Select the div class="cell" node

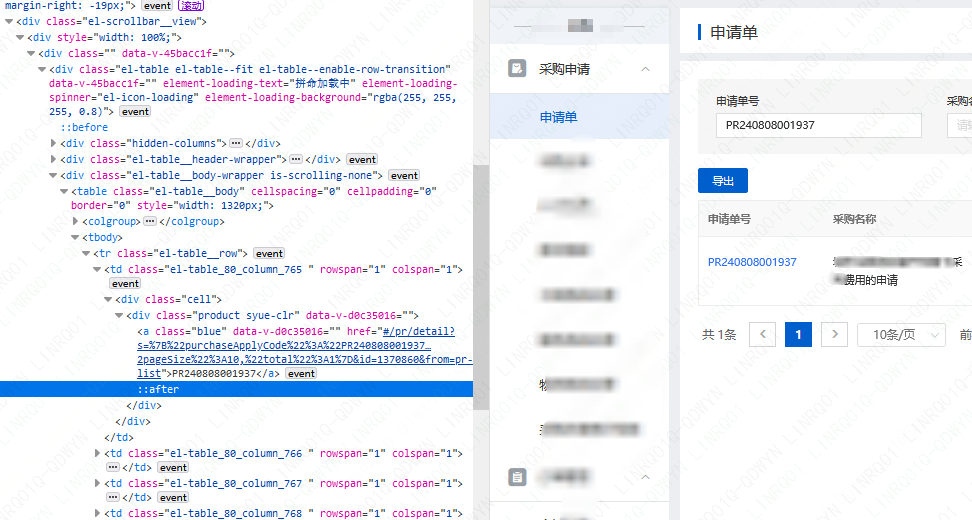[x=168, y=299]
